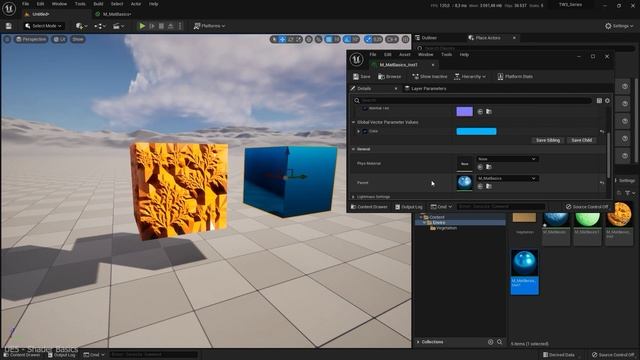The width and height of the screenshot is (640, 360).
Task: Open the Add content dropdown in main toolbar
Action: coord(82,26)
